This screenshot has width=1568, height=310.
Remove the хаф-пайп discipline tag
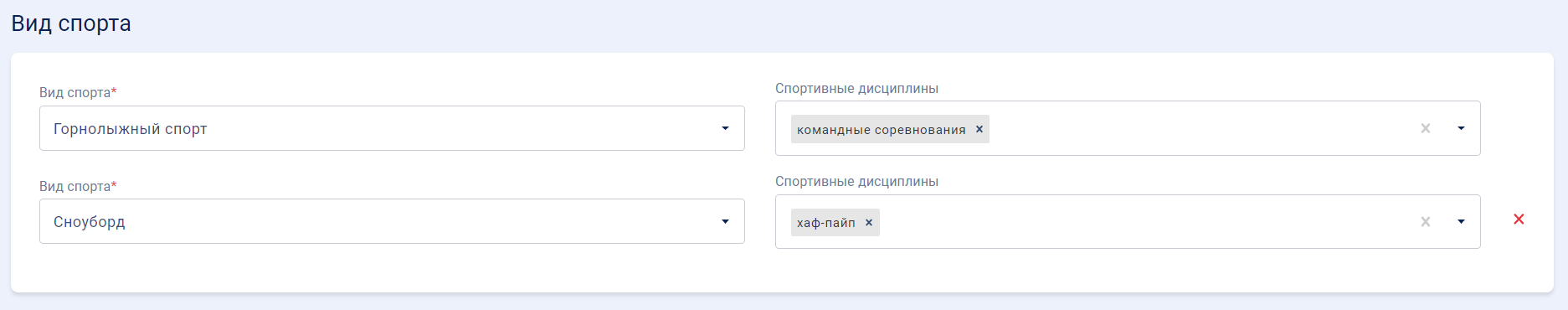869,222
